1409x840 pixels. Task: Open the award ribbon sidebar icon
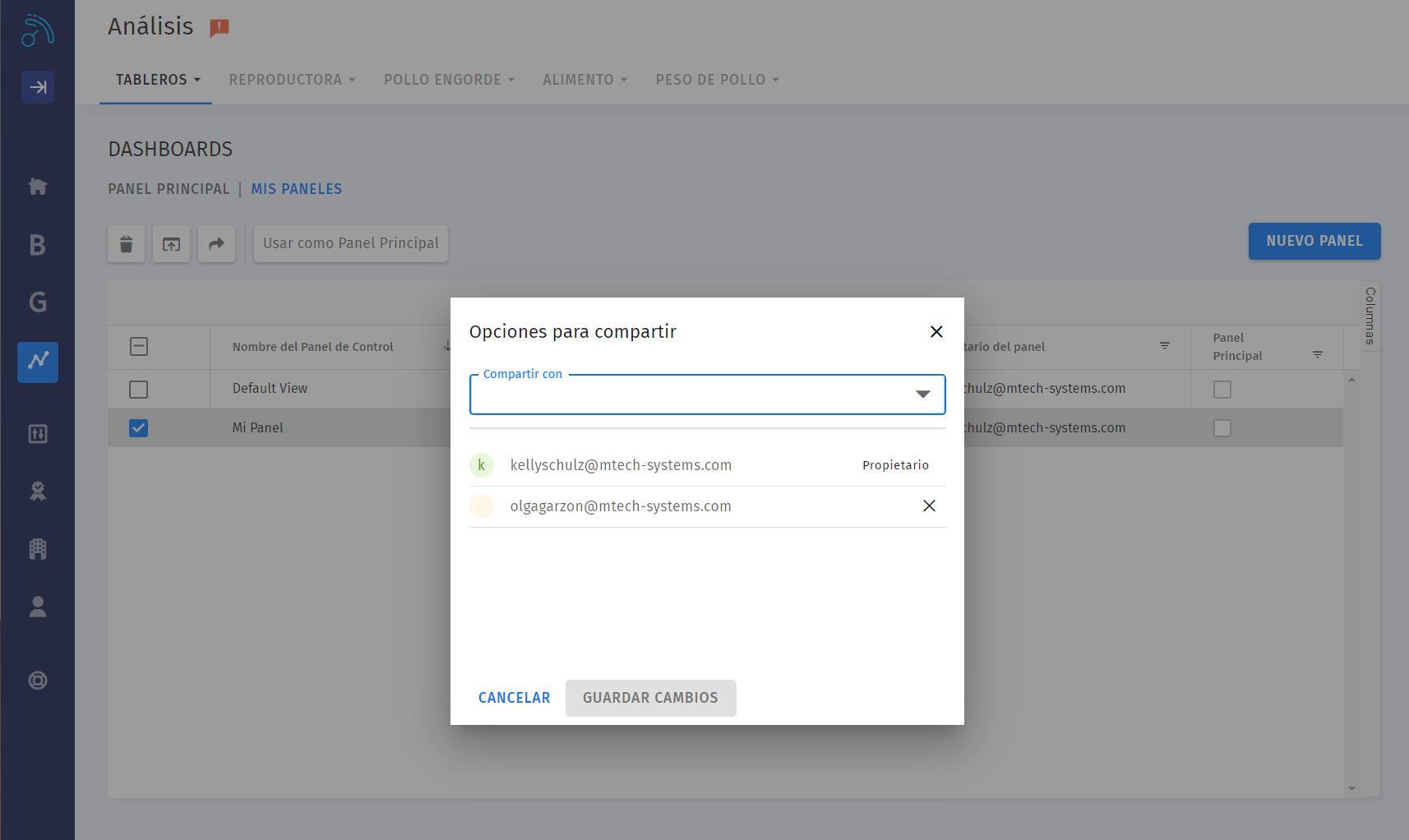click(x=38, y=492)
